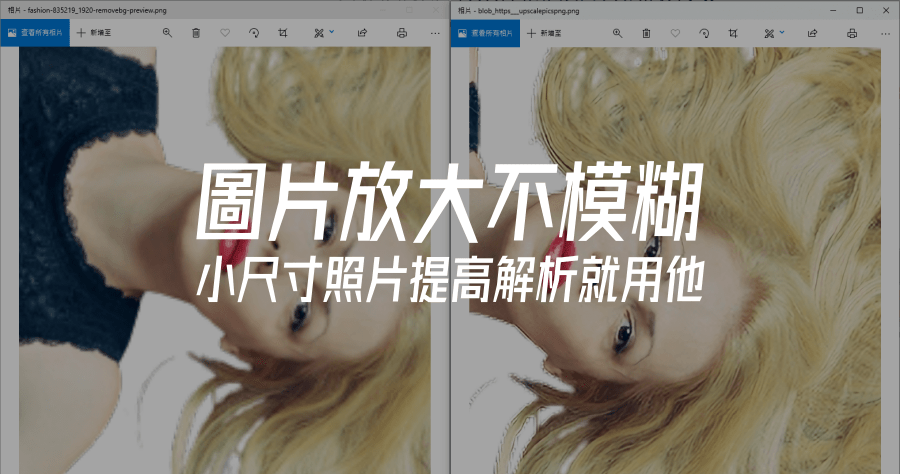
Task: Minimize the right Photos window
Action: point(833,10)
